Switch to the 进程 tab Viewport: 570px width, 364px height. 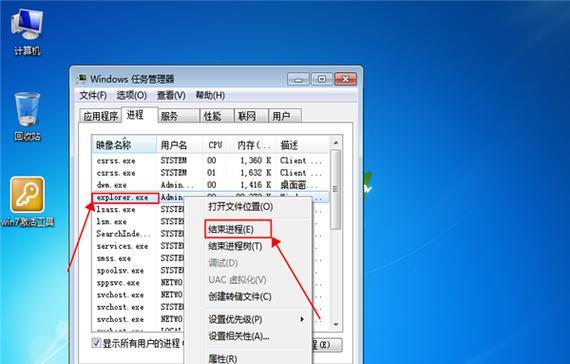point(140,115)
